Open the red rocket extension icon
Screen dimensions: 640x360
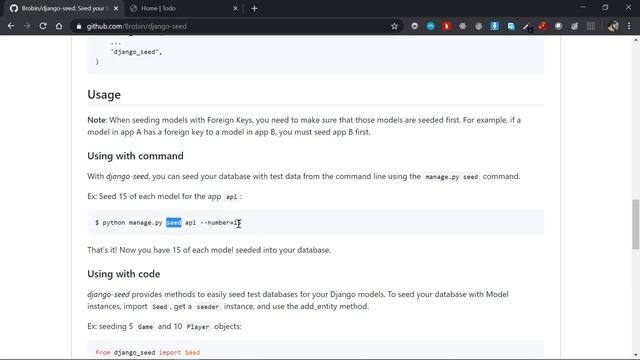(x=542, y=26)
